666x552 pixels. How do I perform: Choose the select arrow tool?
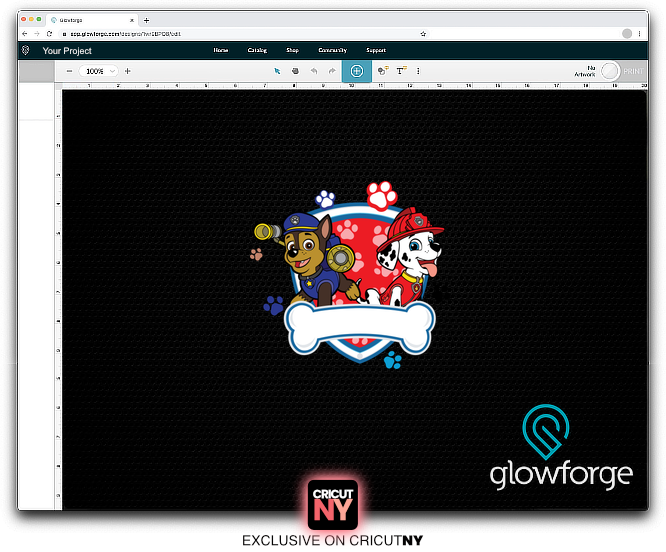tap(277, 71)
